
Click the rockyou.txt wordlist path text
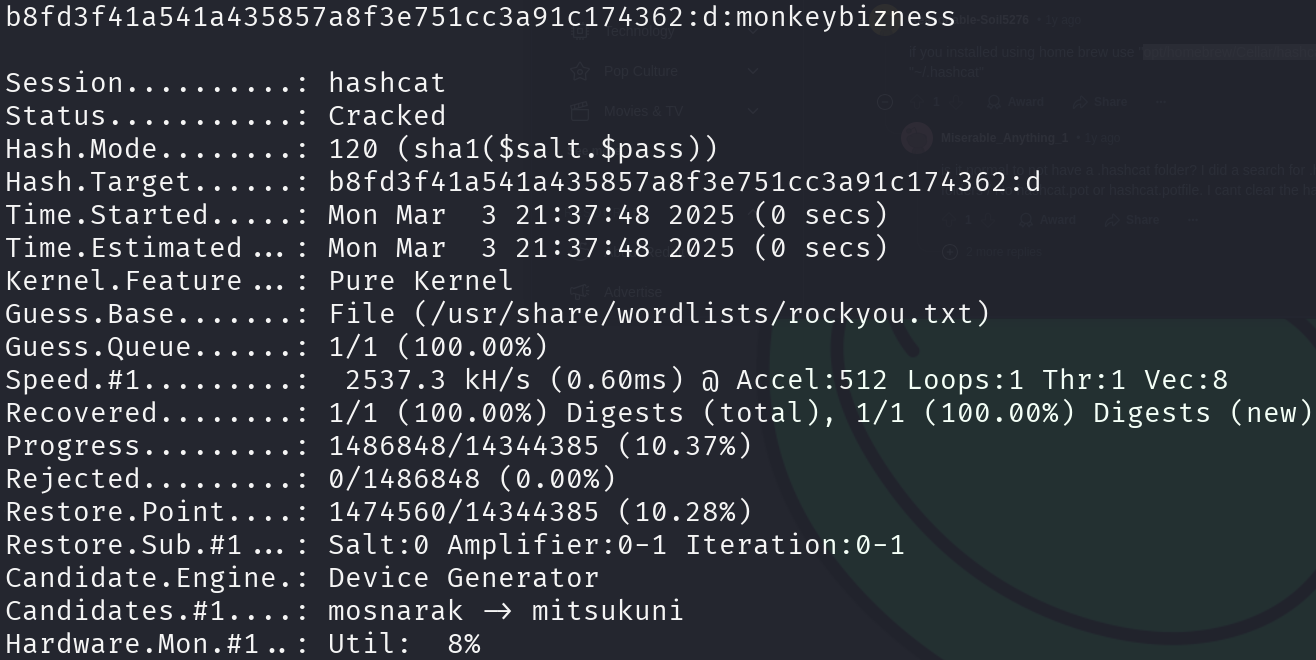701,314
